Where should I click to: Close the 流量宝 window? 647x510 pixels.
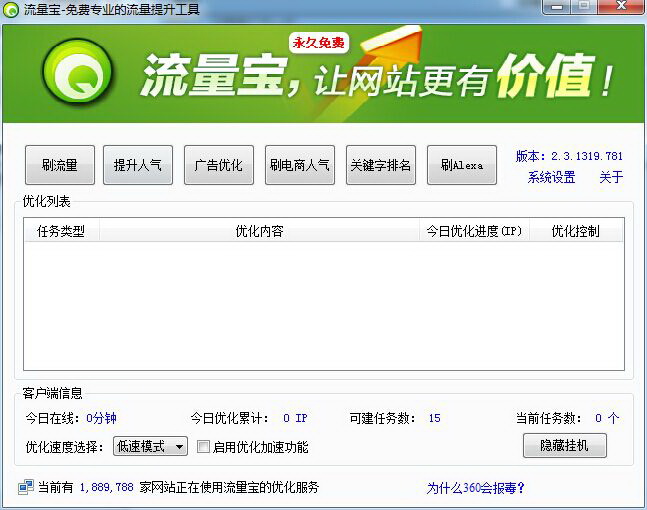[x=613, y=8]
